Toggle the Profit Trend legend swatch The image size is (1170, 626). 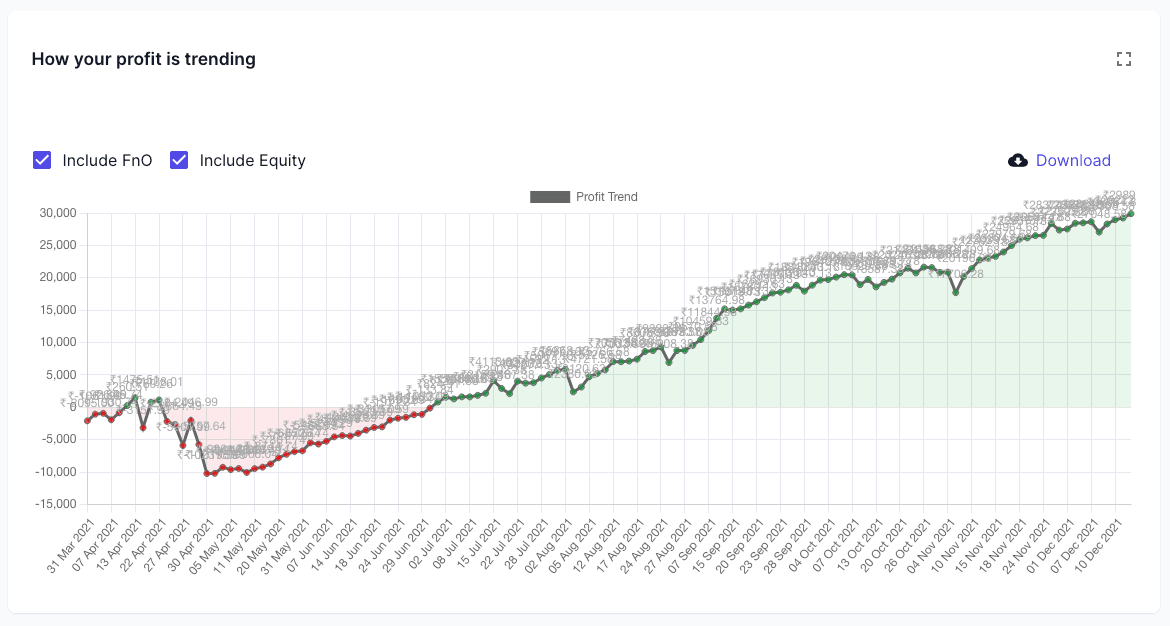click(550, 197)
